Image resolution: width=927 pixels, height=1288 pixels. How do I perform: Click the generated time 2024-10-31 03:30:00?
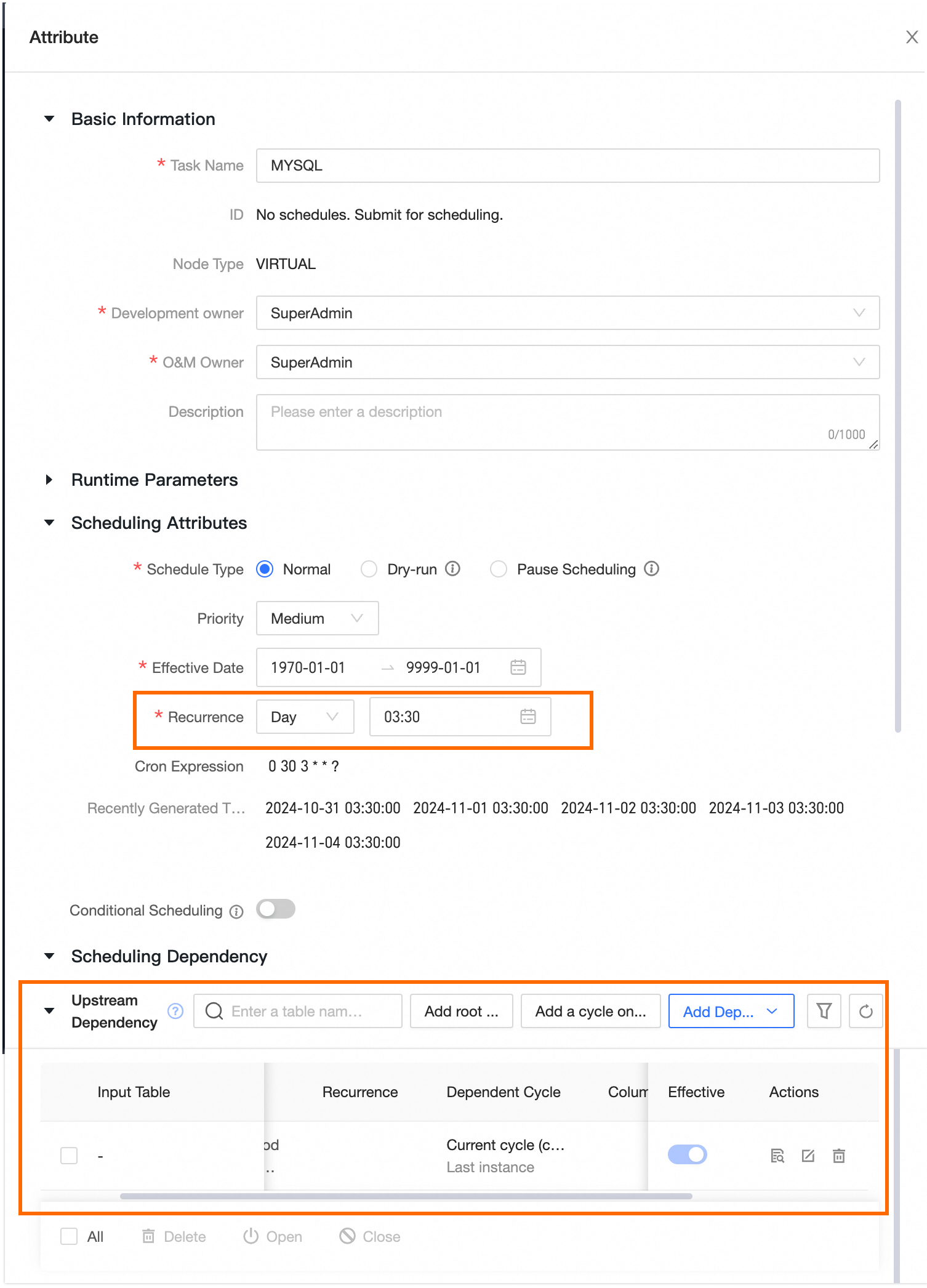tap(332, 808)
